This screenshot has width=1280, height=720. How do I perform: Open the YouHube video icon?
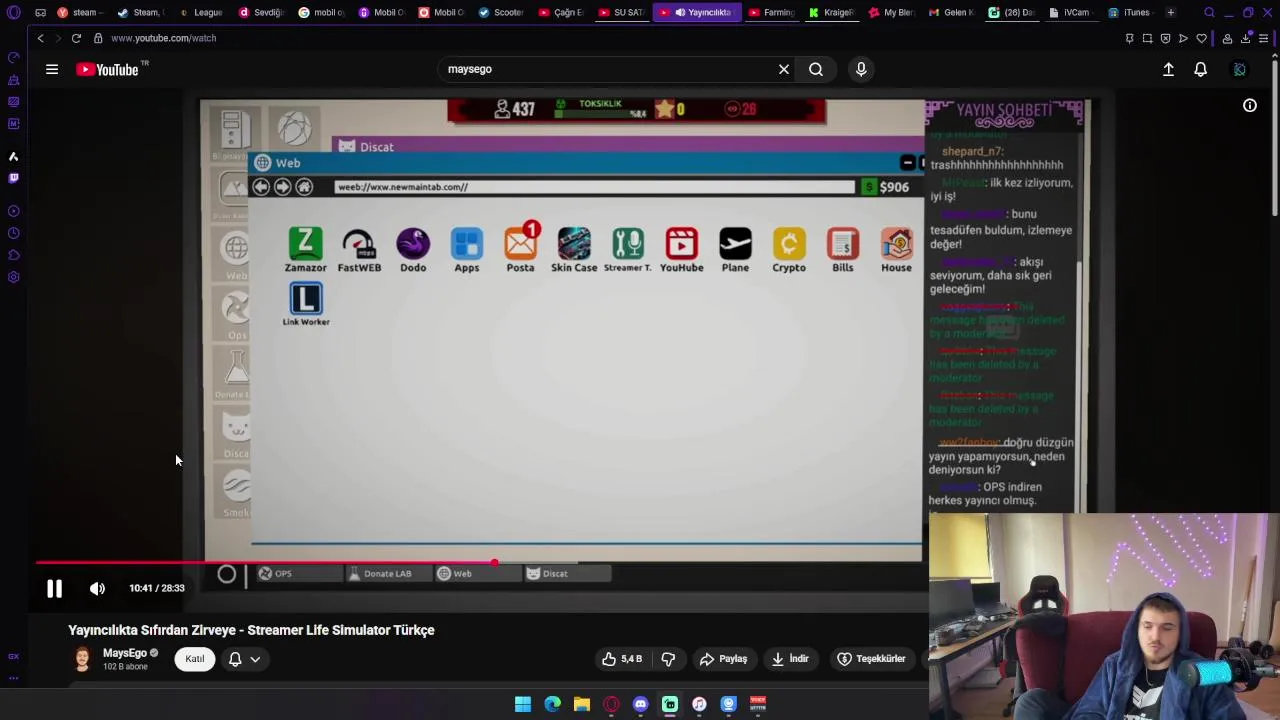coord(681,250)
